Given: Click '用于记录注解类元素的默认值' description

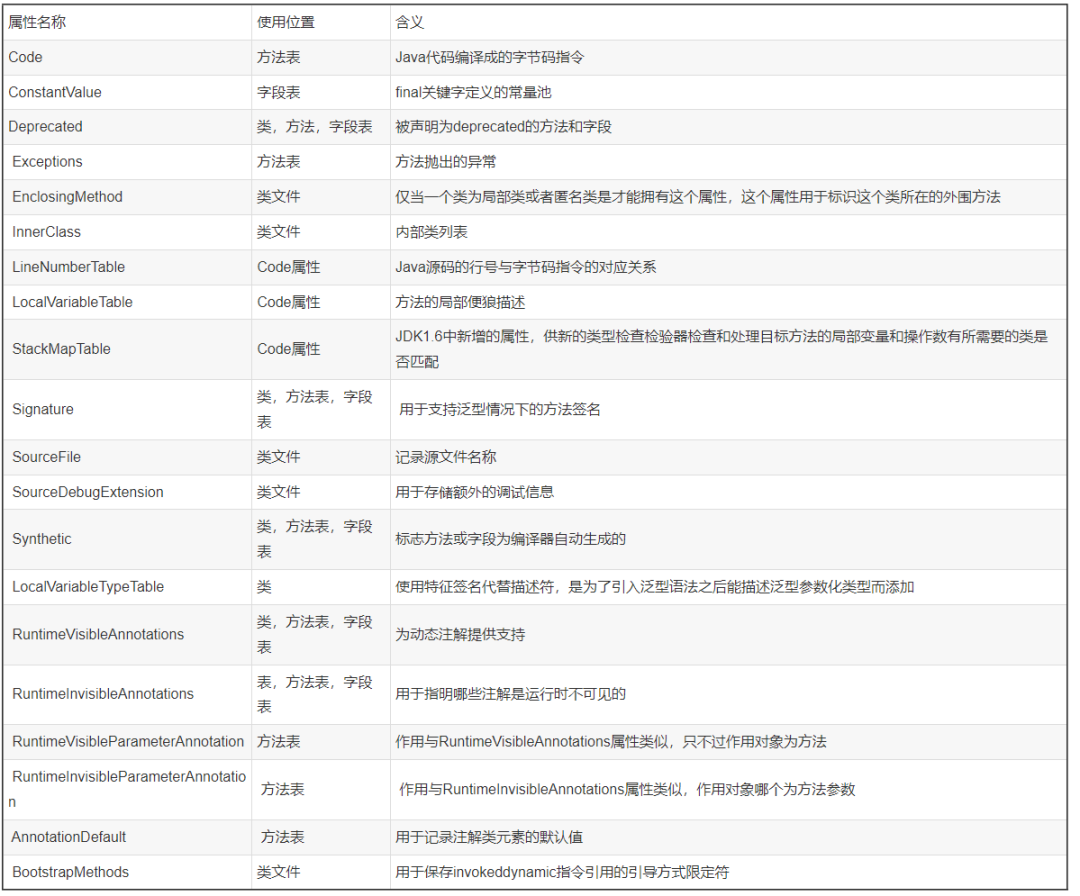Looking at the screenshot, I should 488,837.
